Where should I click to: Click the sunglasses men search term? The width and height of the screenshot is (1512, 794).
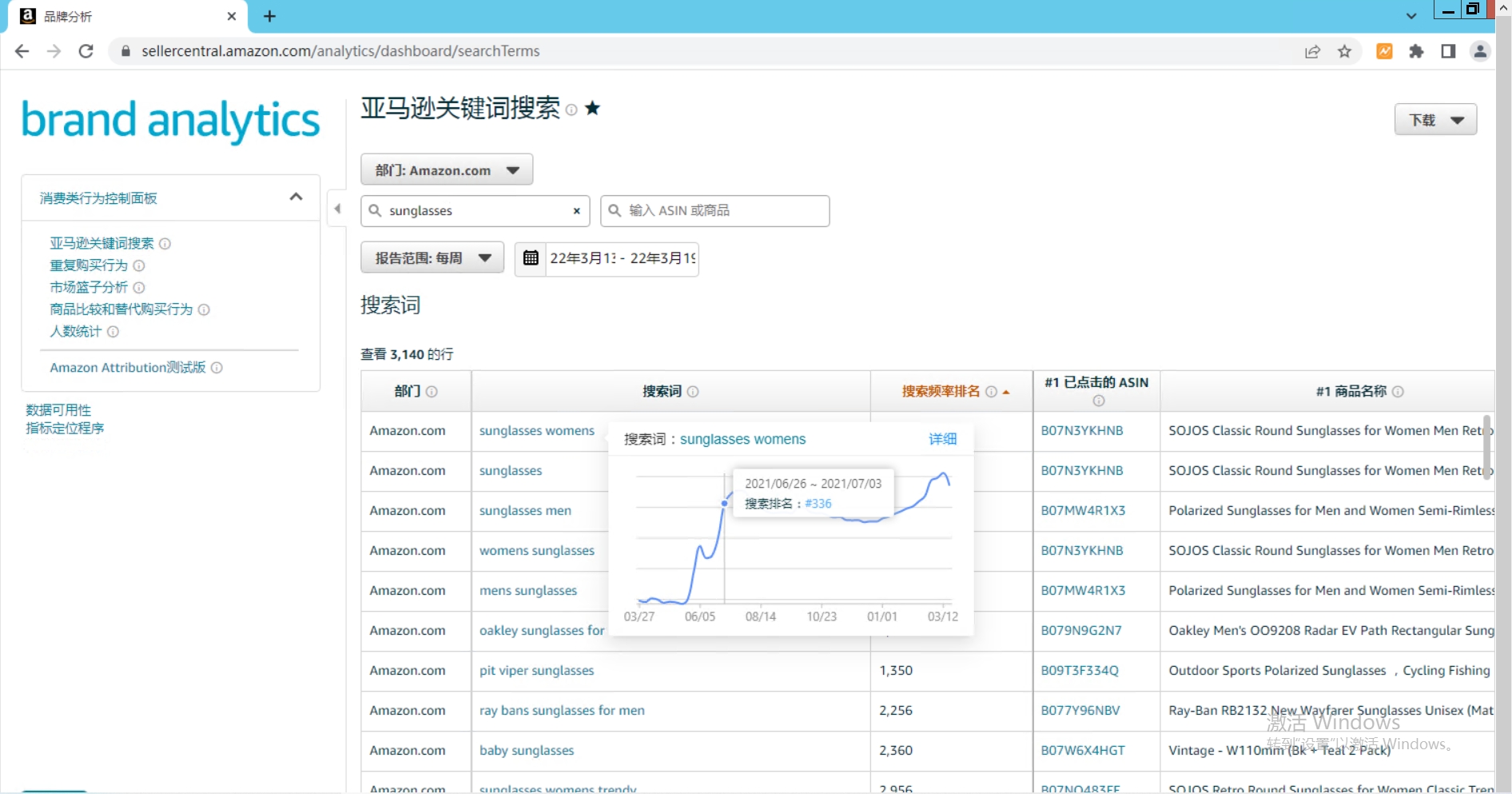(x=525, y=511)
